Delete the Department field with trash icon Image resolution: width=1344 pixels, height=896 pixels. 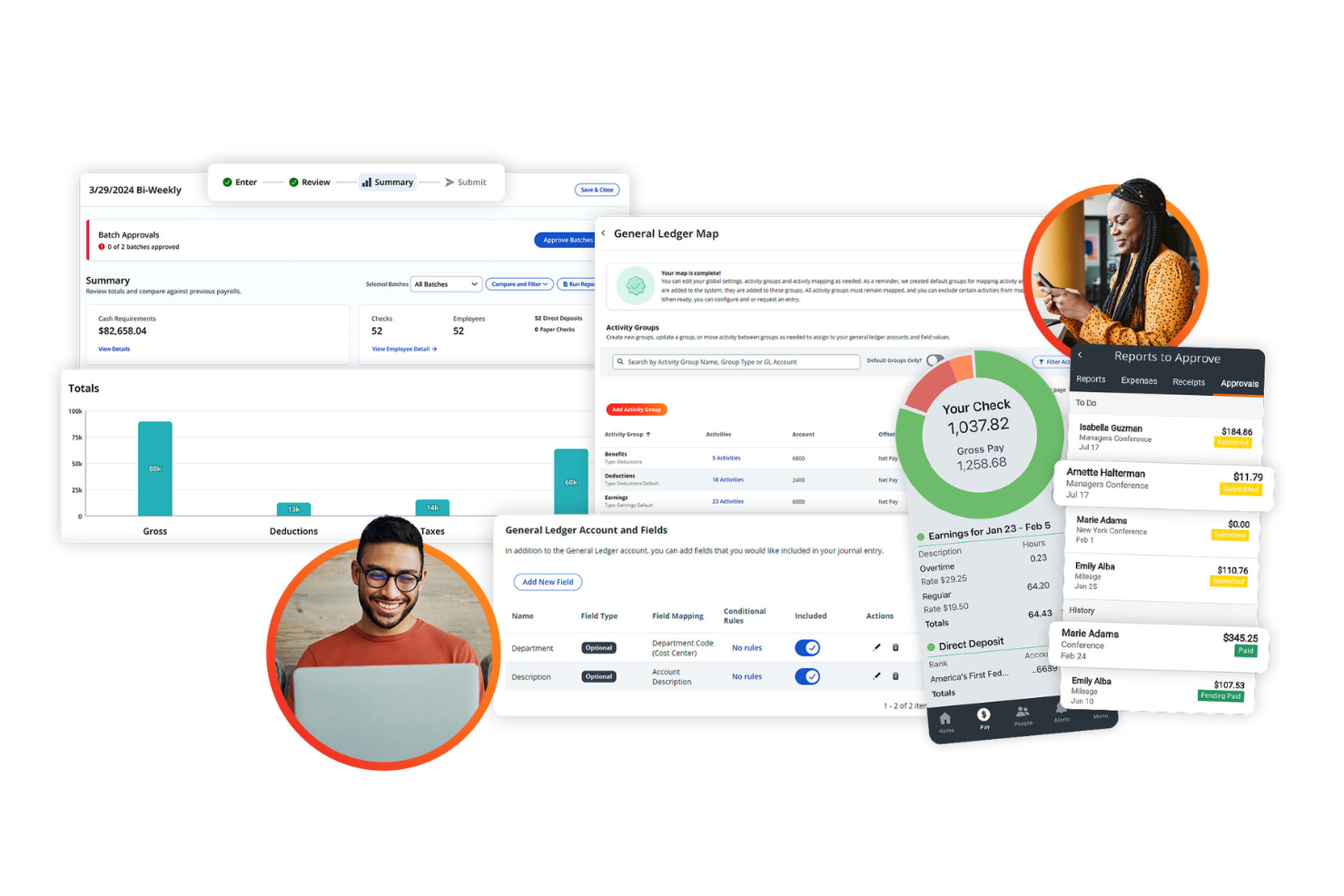click(x=895, y=647)
